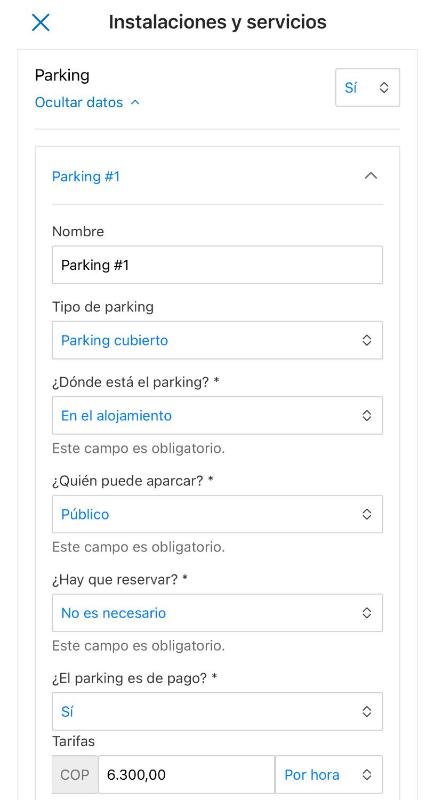Open the ¿Quién puede aparcar? dropdown
The width and height of the screenshot is (435, 800).
point(217,514)
